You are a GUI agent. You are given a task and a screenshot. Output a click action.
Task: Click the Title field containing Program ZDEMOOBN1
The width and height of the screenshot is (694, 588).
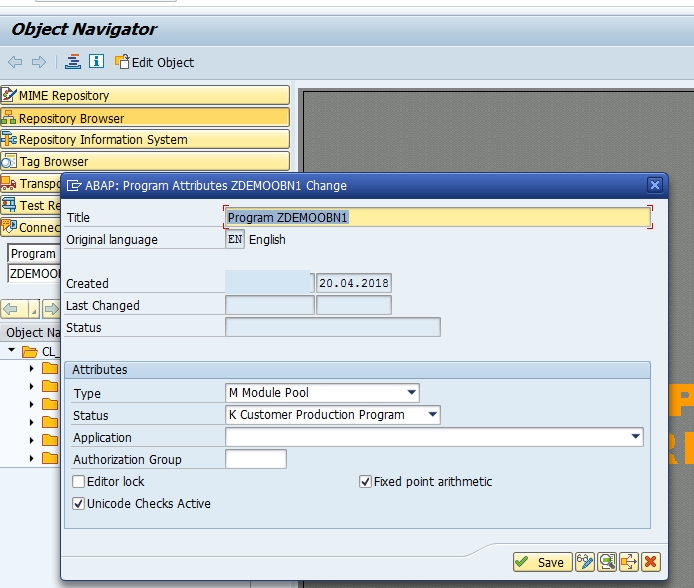(x=438, y=217)
